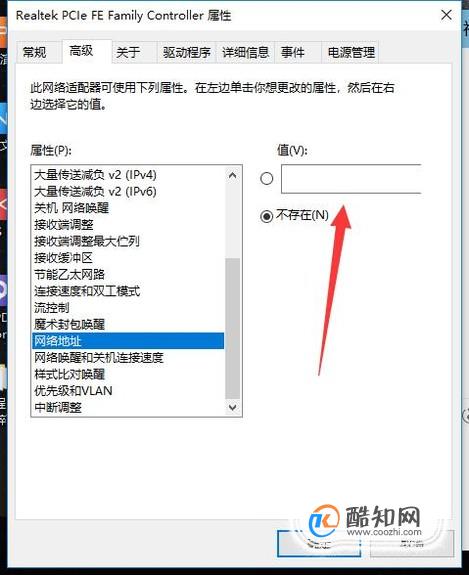This screenshot has height=575, width=469.
Task: Select 流控制 property in the list
Action: coord(128,308)
